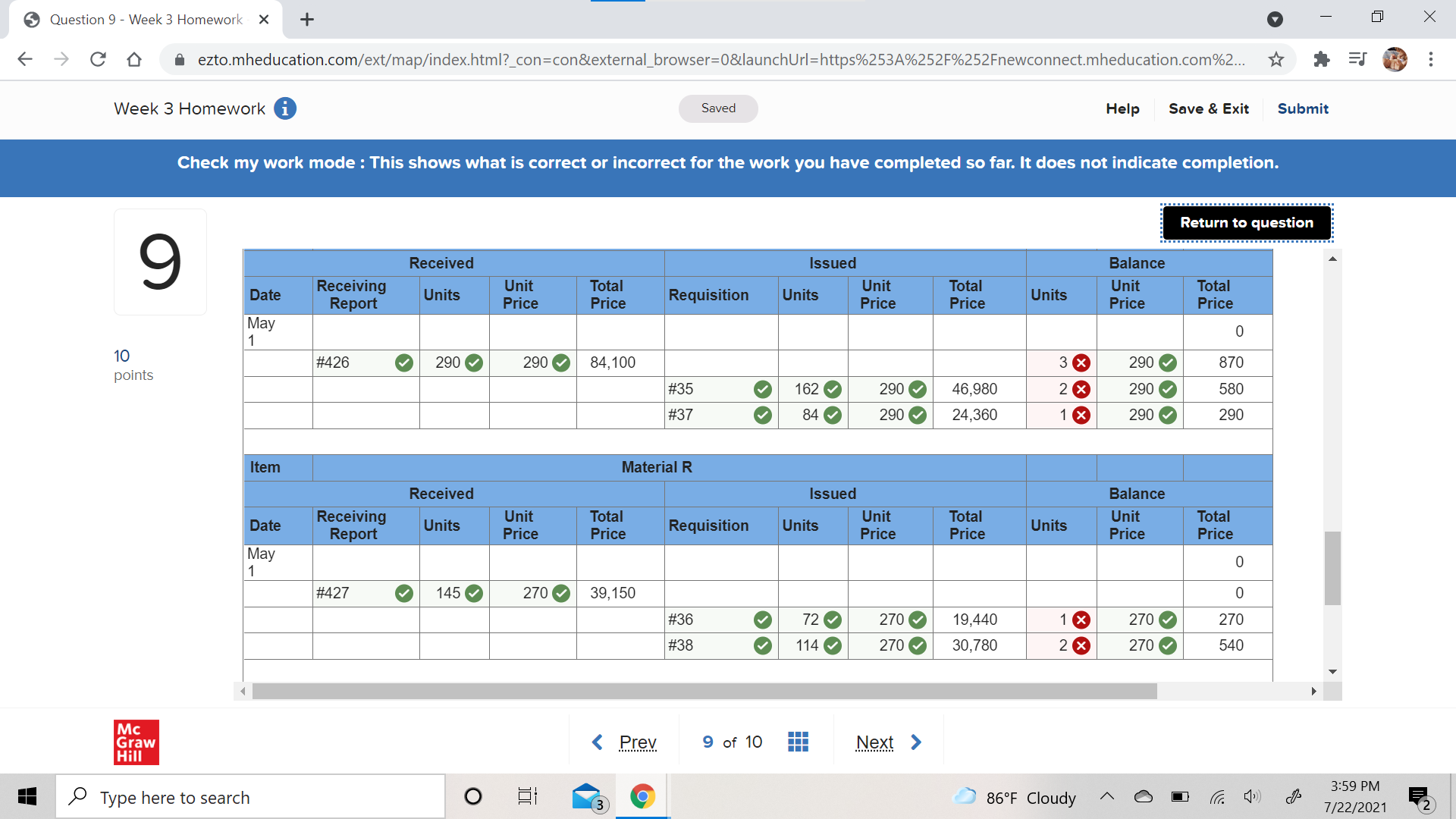Screen dimensions: 1456x819
Task: Click the McGraw Hill logo
Action: pyautogui.click(x=136, y=742)
